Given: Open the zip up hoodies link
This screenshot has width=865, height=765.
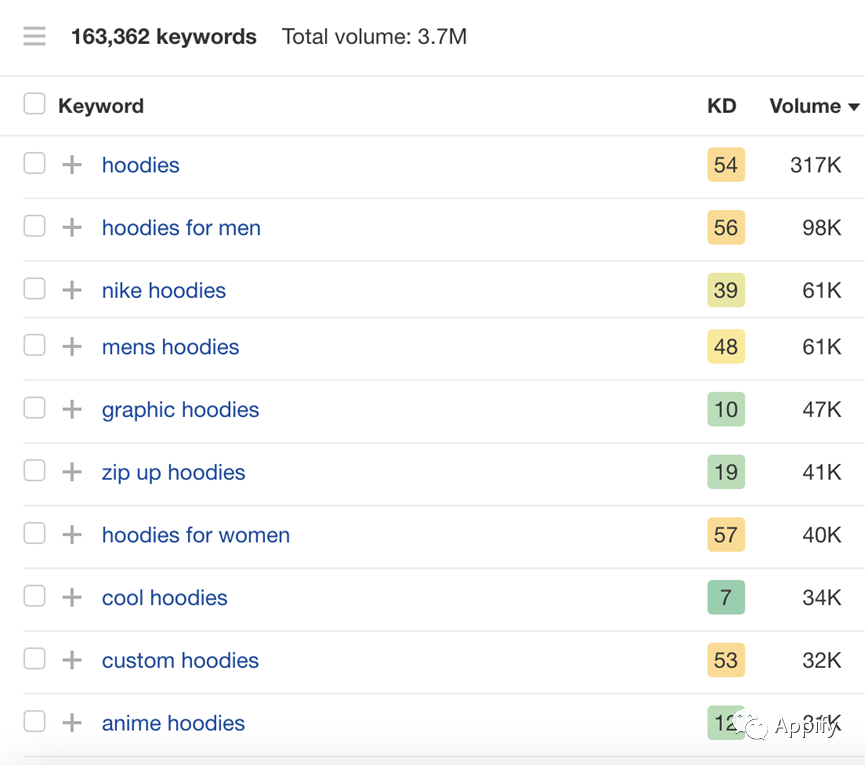Looking at the screenshot, I should click(x=173, y=473).
